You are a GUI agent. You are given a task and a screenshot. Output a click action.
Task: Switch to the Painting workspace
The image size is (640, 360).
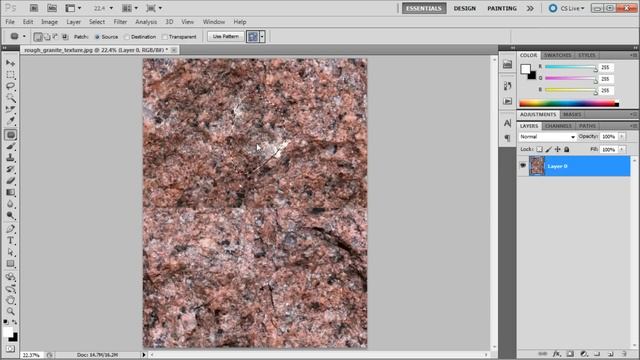[x=502, y=8]
